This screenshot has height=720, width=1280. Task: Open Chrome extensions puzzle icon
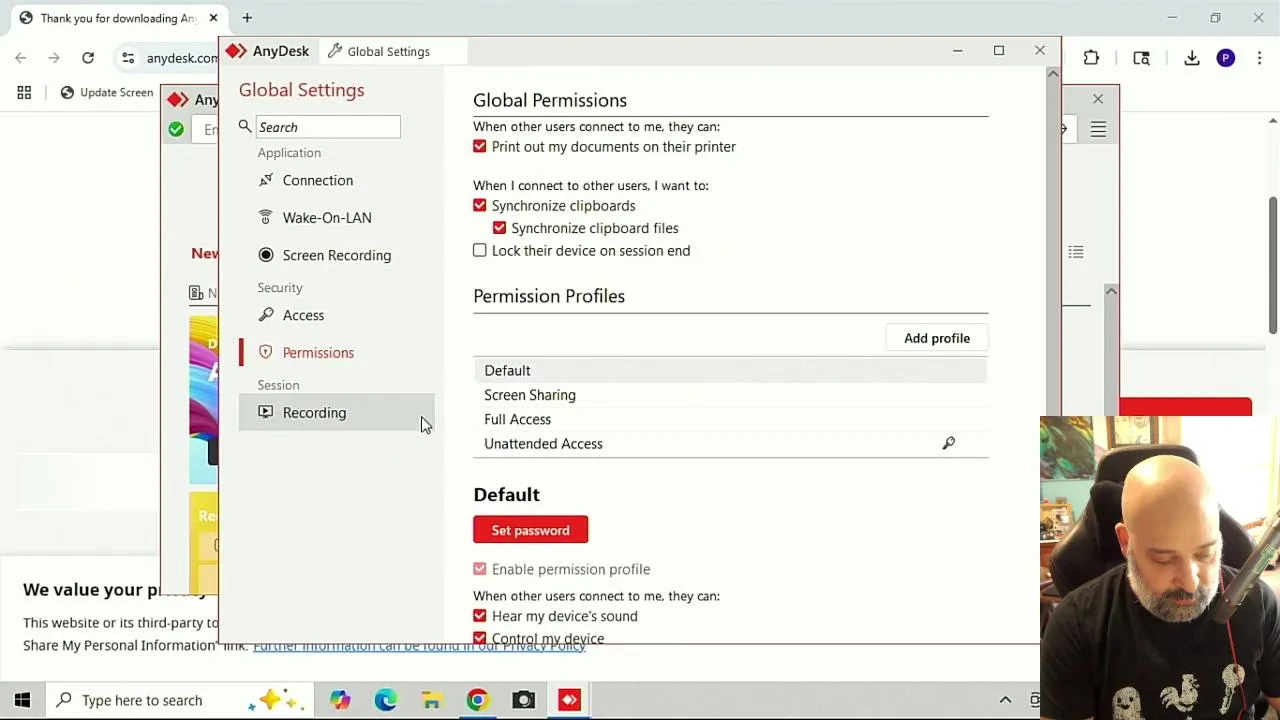click(x=1091, y=58)
